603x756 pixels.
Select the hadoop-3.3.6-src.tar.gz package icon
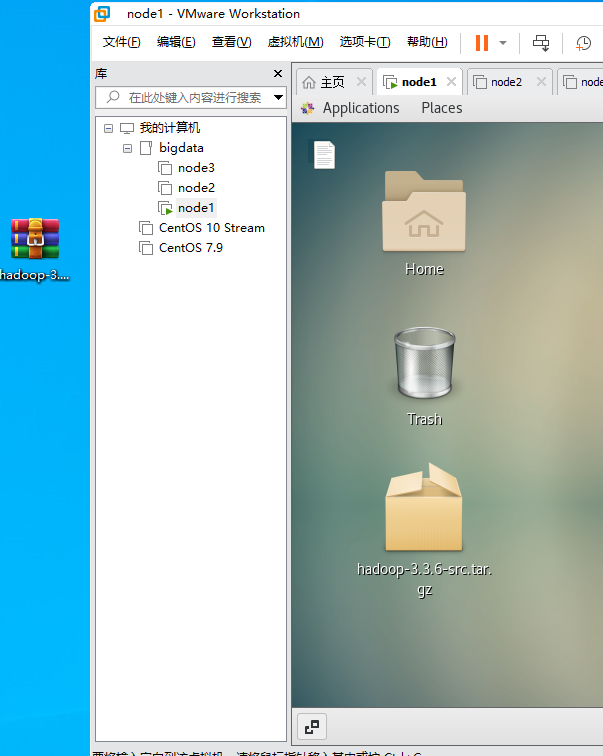point(424,507)
